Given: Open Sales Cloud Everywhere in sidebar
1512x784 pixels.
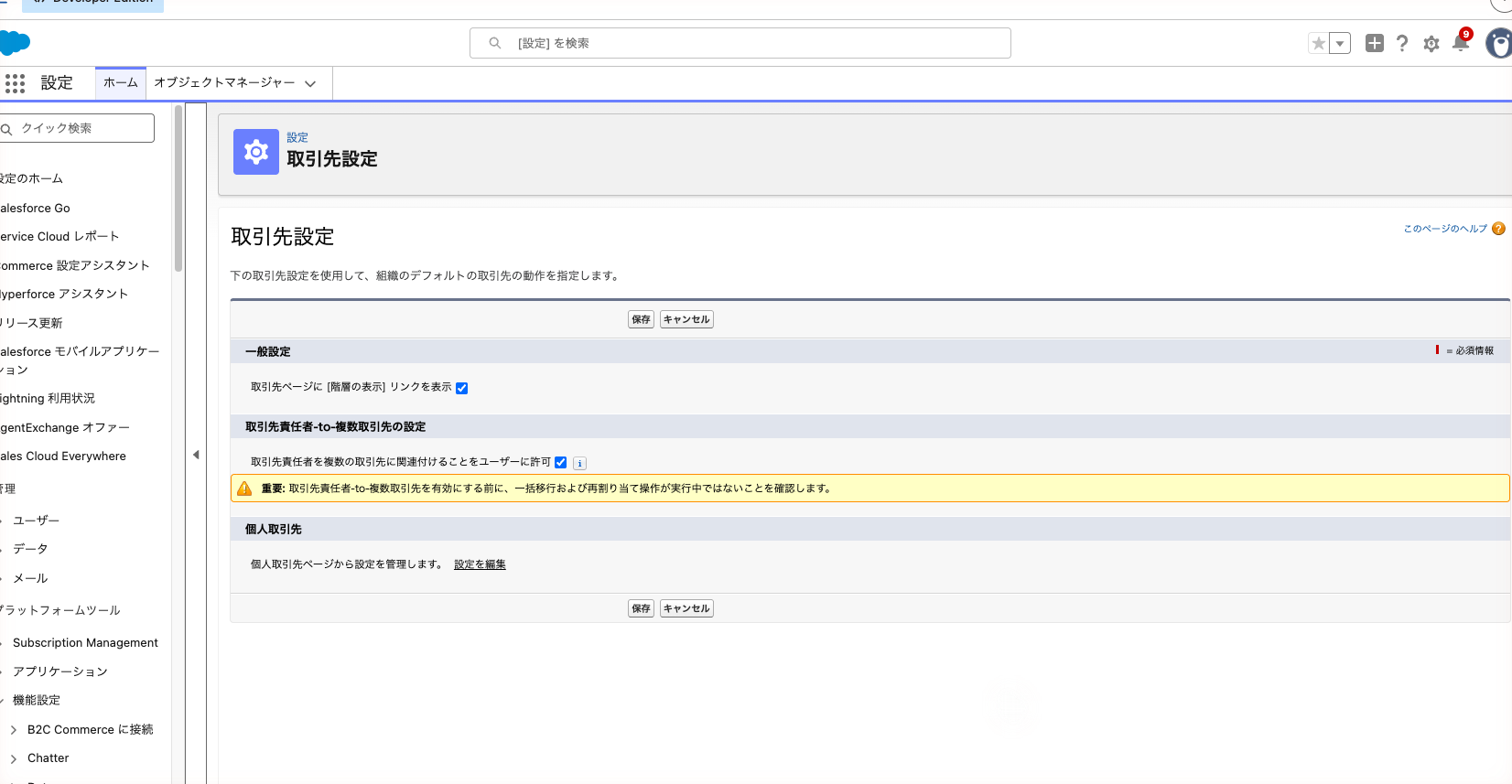Looking at the screenshot, I should 63,456.
